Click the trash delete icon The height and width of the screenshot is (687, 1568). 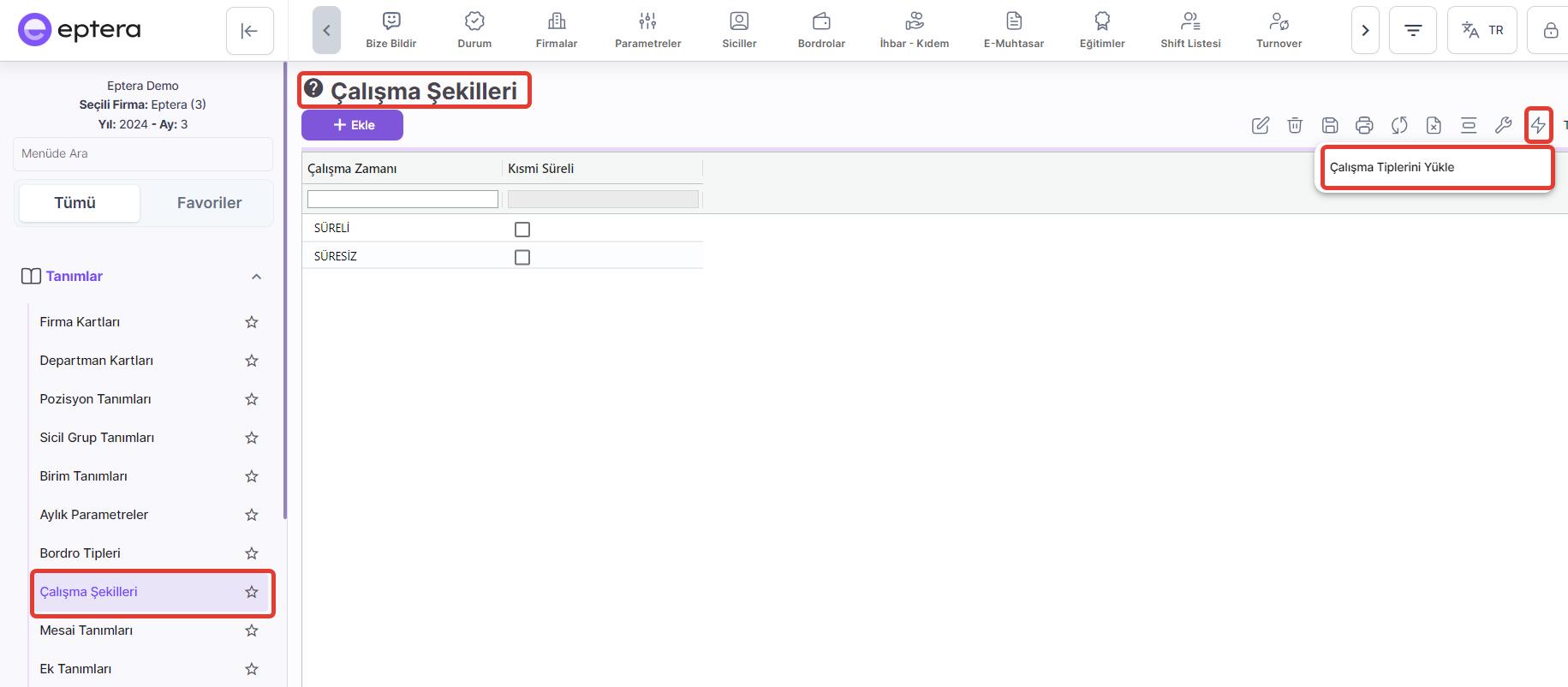click(x=1295, y=126)
